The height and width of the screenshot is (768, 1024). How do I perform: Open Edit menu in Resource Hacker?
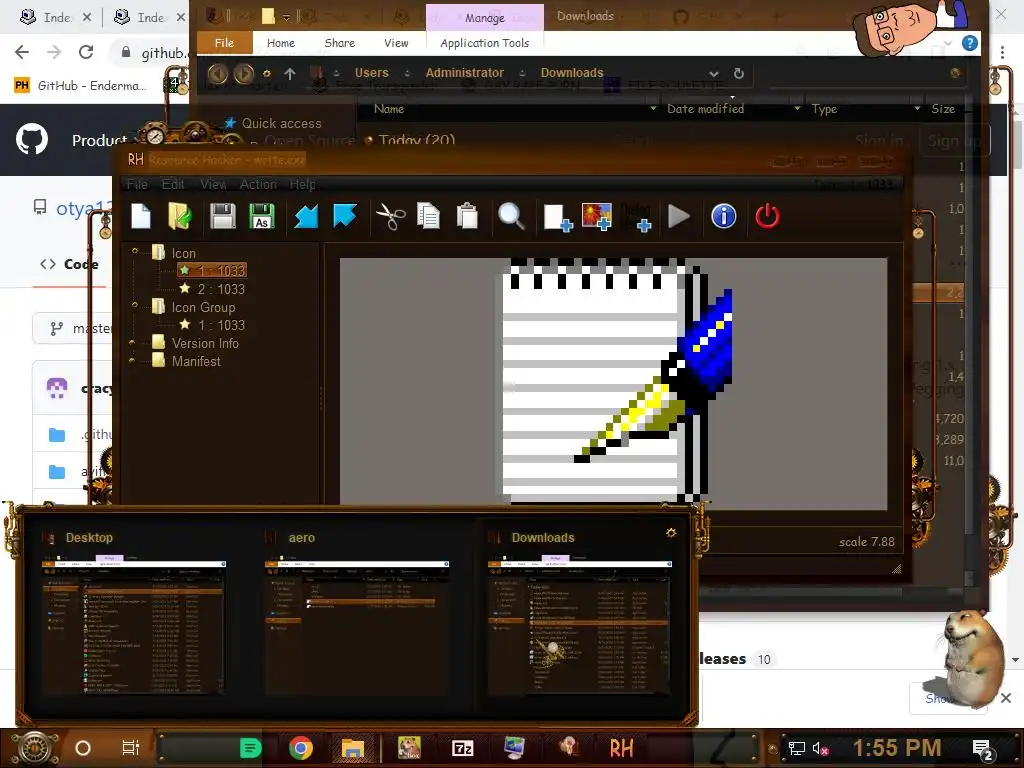click(173, 185)
